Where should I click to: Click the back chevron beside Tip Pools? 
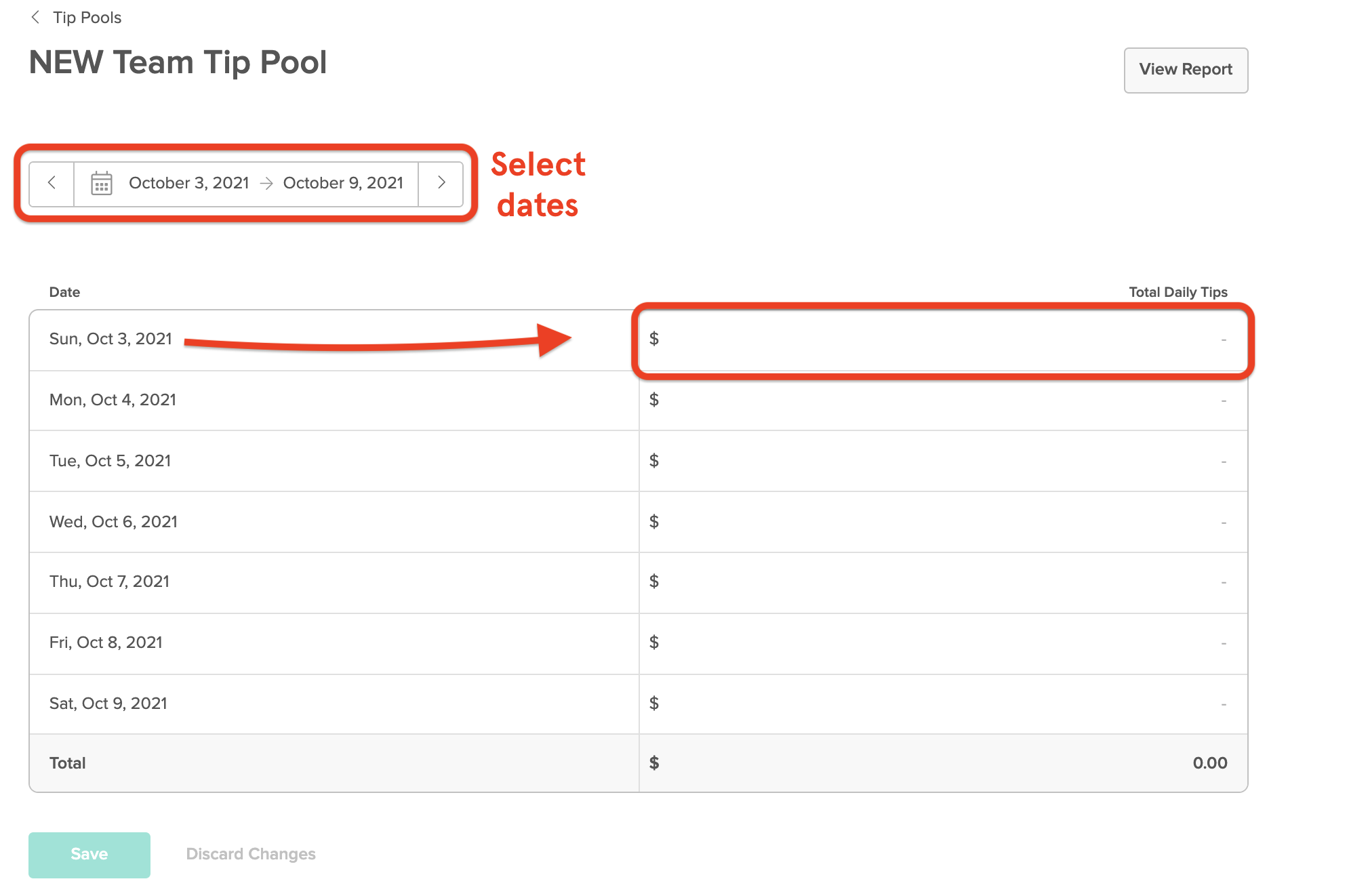point(35,17)
